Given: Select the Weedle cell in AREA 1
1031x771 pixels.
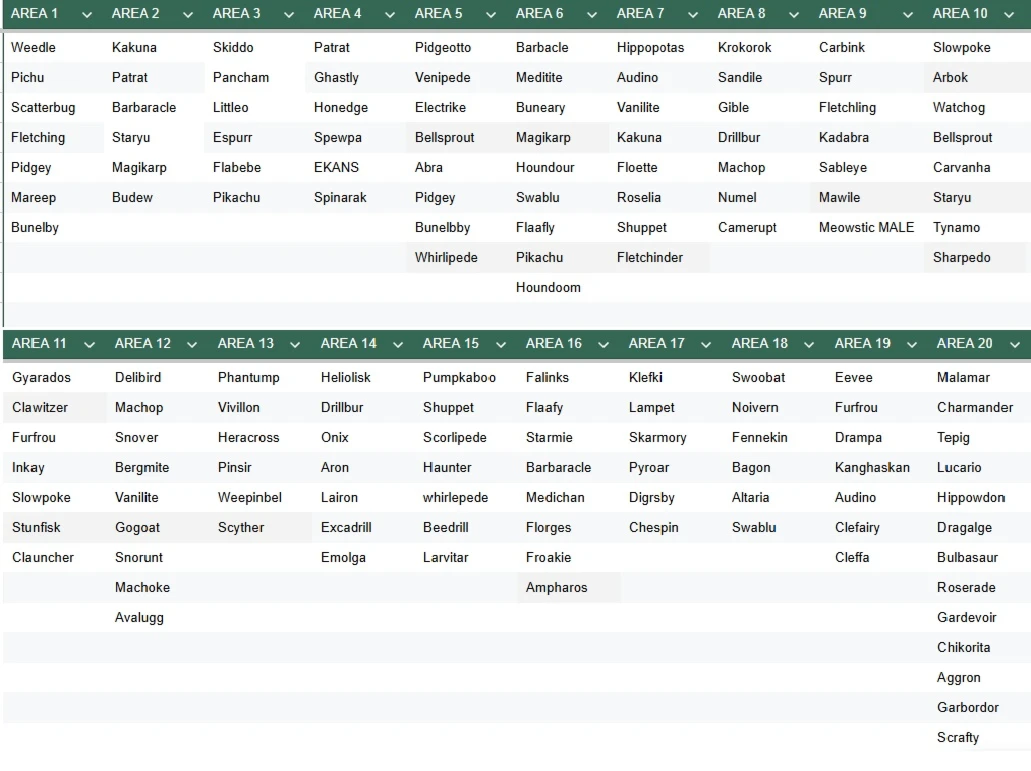Looking at the screenshot, I should [33, 48].
